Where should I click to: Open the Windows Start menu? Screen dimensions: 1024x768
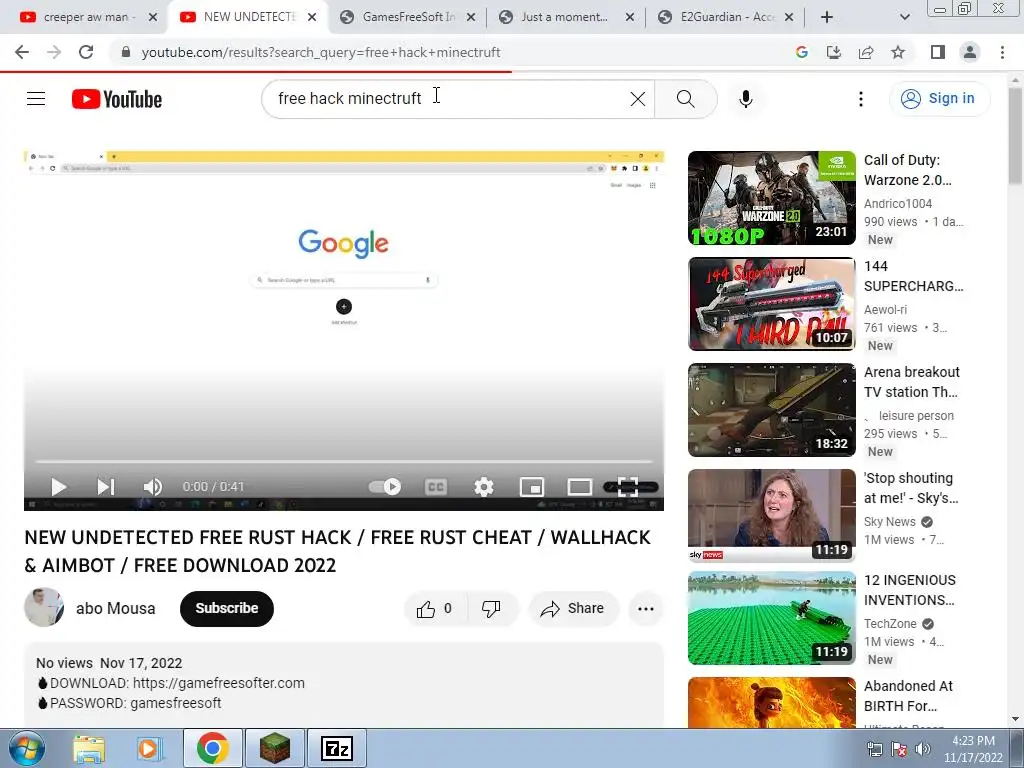26,748
